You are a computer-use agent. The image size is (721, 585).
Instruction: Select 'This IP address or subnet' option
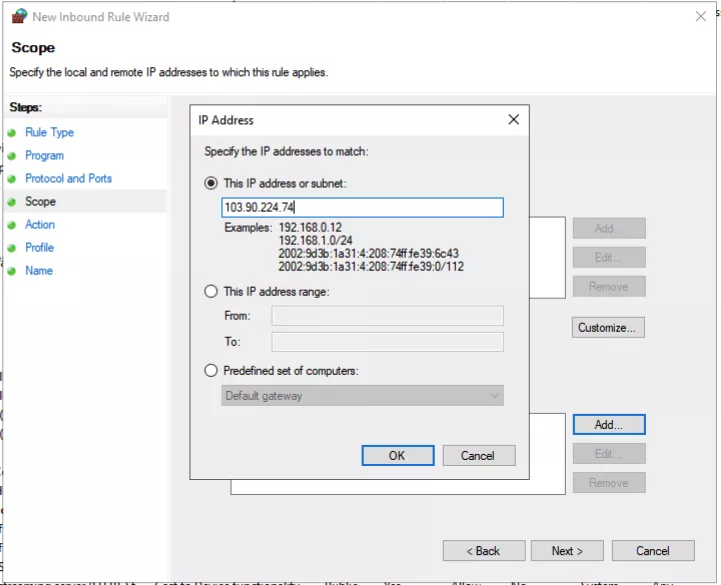pyautogui.click(x=211, y=184)
